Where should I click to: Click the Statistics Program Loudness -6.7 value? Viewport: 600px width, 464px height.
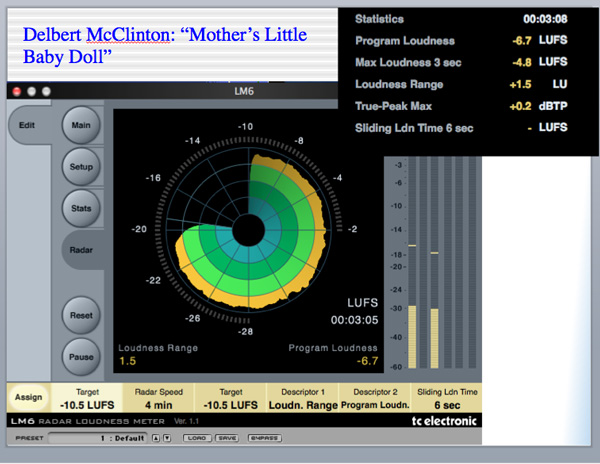(x=522, y=40)
